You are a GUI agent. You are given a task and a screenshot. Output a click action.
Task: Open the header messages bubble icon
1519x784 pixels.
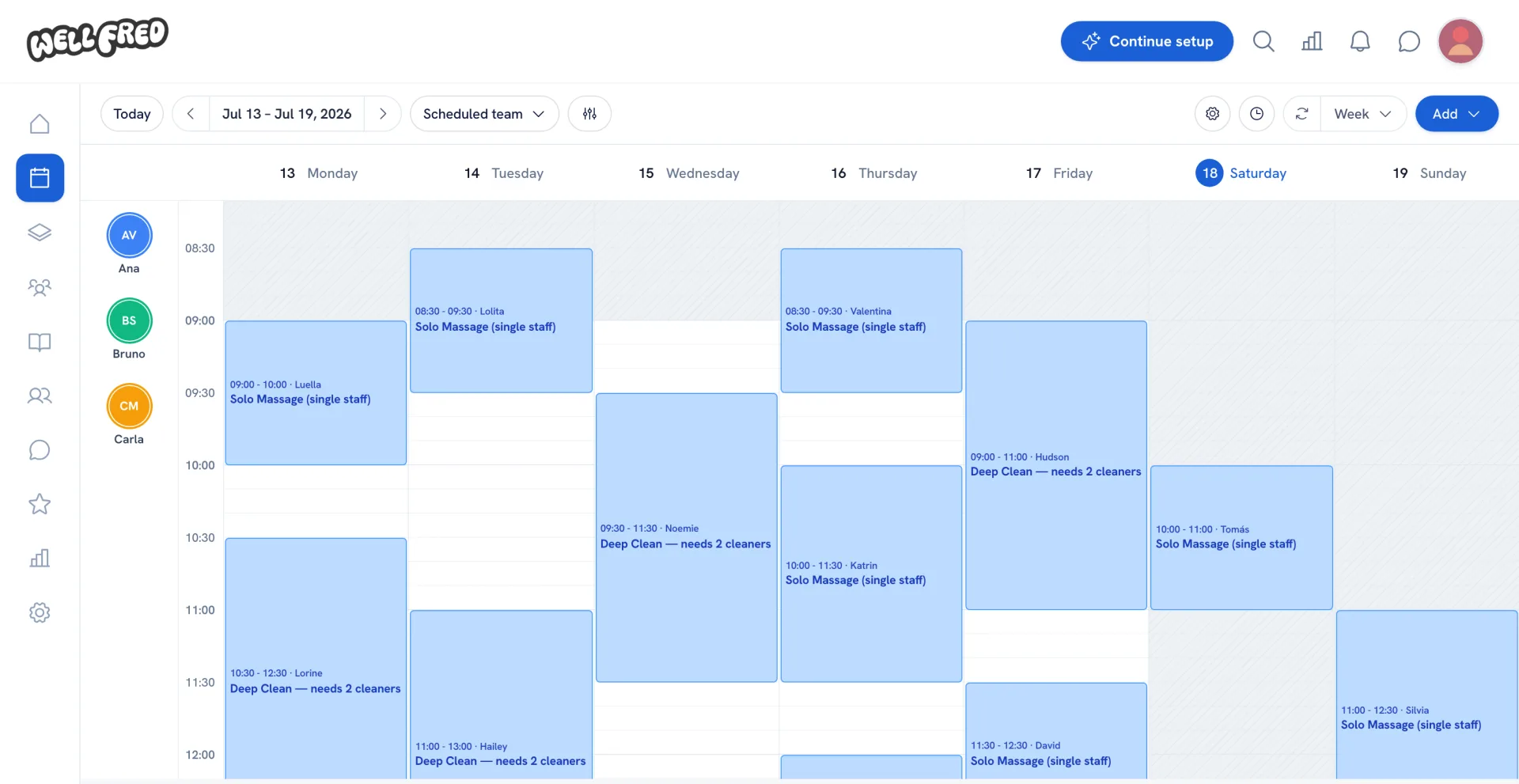[1409, 41]
